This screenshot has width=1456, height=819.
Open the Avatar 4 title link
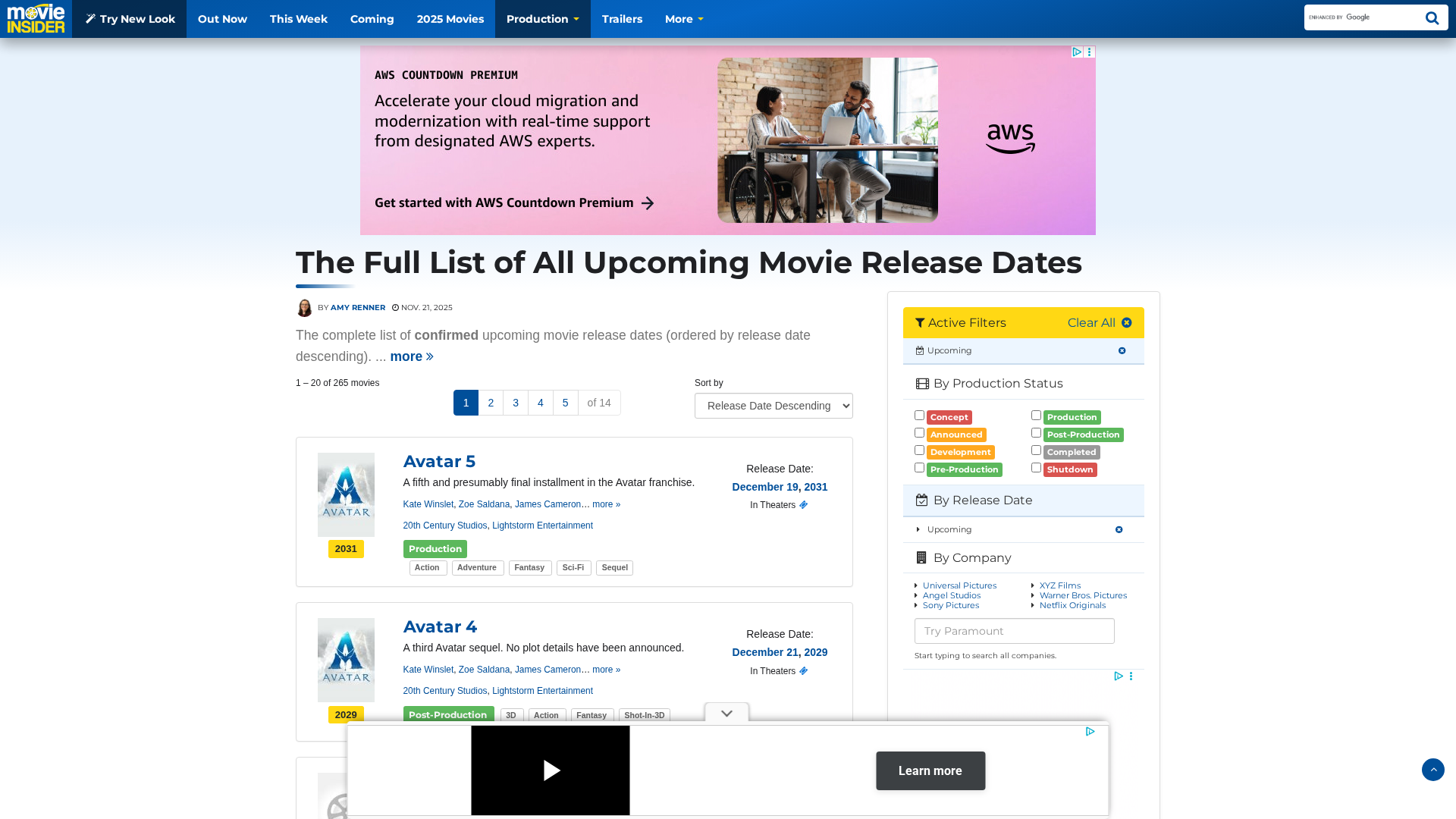(x=440, y=627)
